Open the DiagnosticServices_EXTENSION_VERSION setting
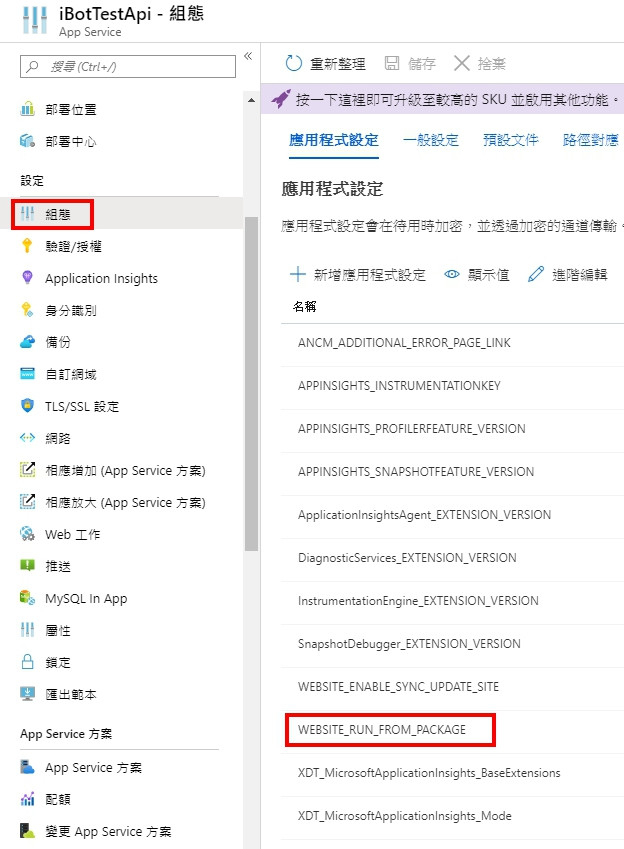Viewport: 624px width, 849px height. (407, 557)
